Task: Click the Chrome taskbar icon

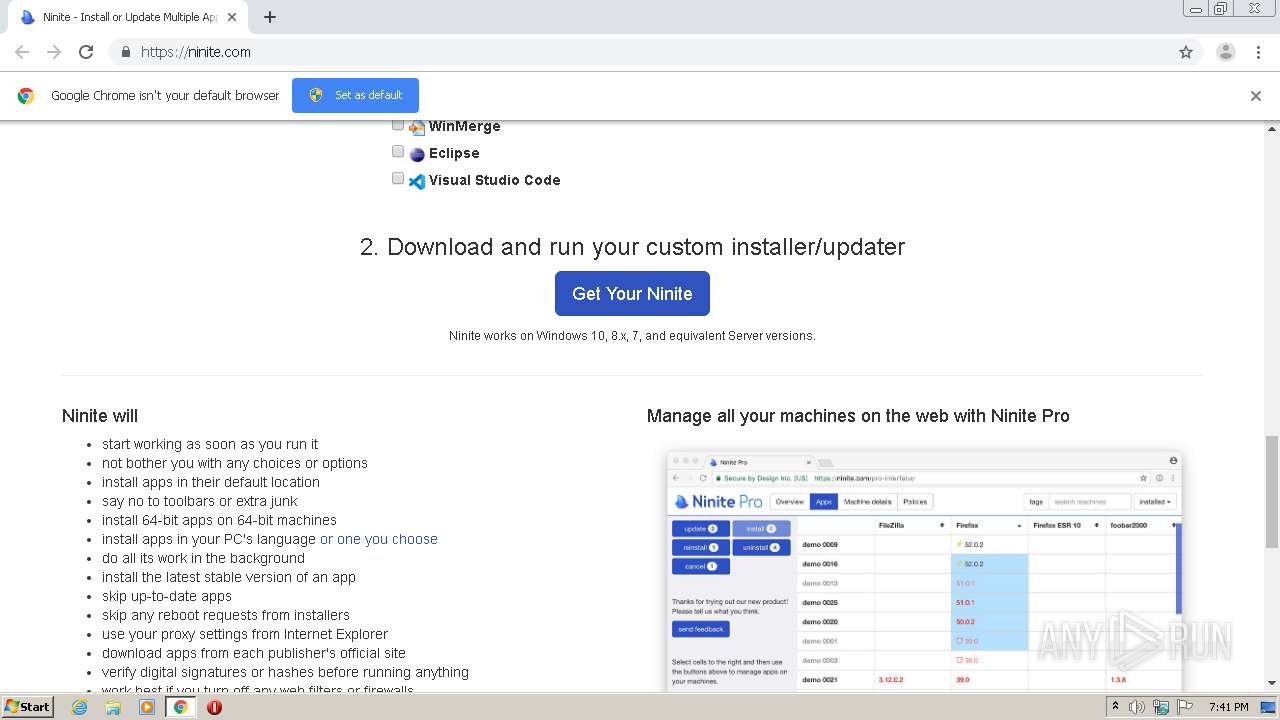Action: point(180,707)
